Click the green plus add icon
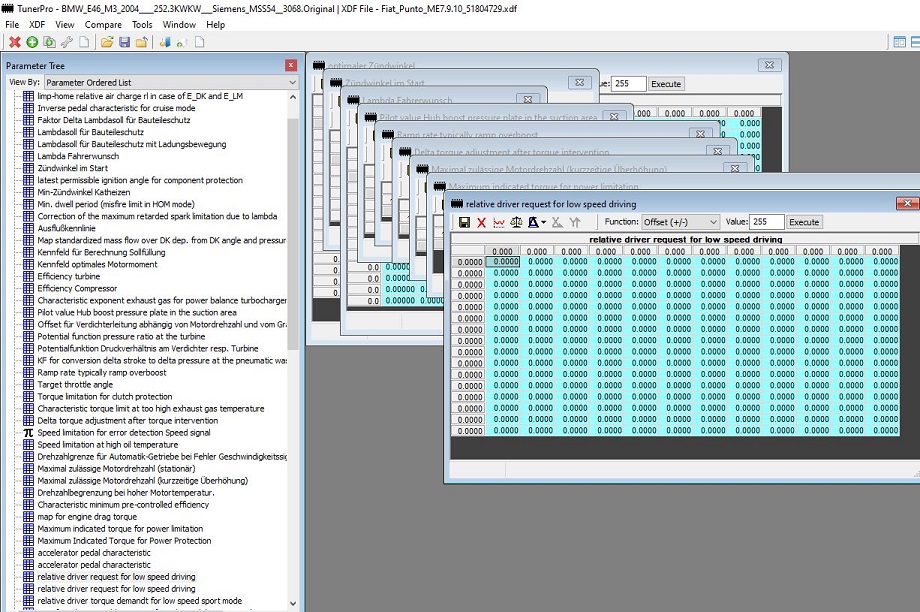This screenshot has width=920, height=612. pyautogui.click(x=32, y=42)
